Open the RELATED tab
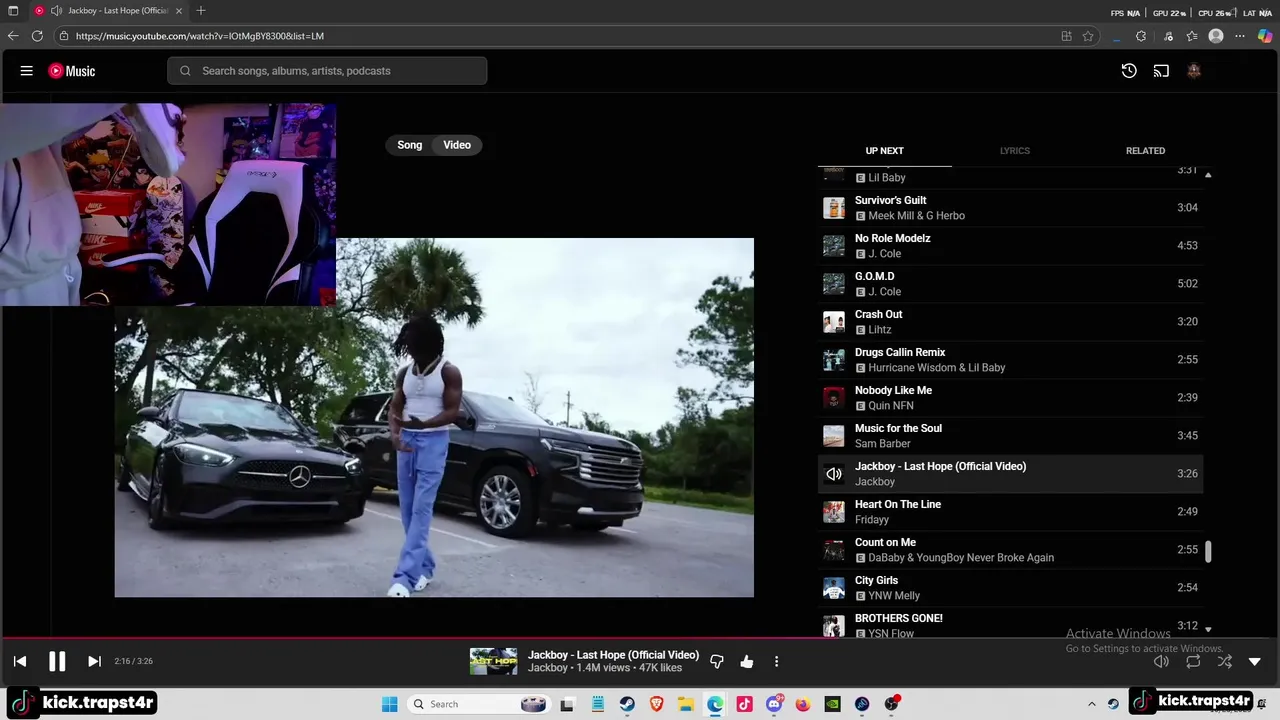Screen dimensions: 1280x720 1145,151
